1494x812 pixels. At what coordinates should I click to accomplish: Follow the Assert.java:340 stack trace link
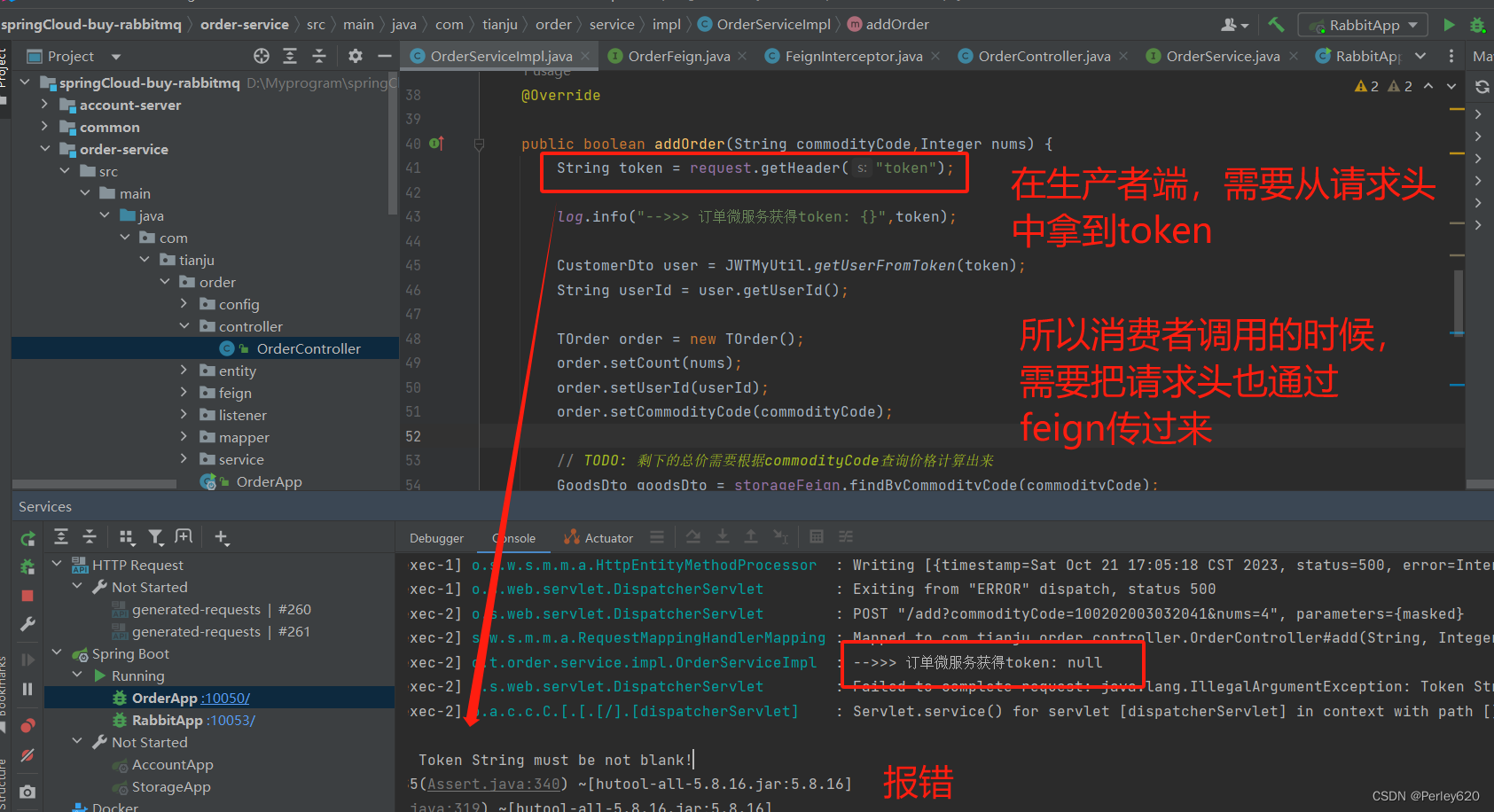point(494,784)
